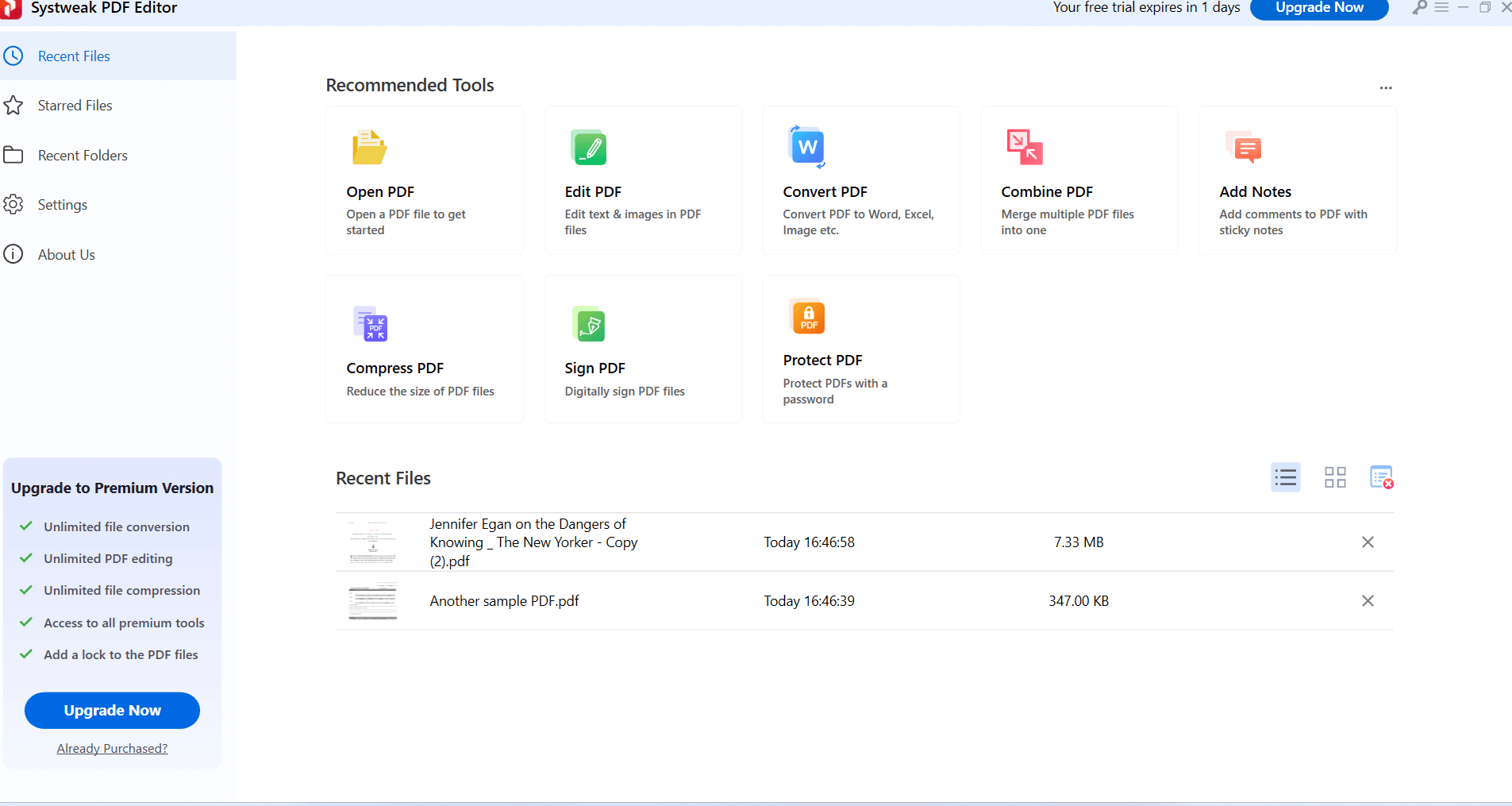
Task: Click the Edit PDF pencil icon
Action: (588, 148)
